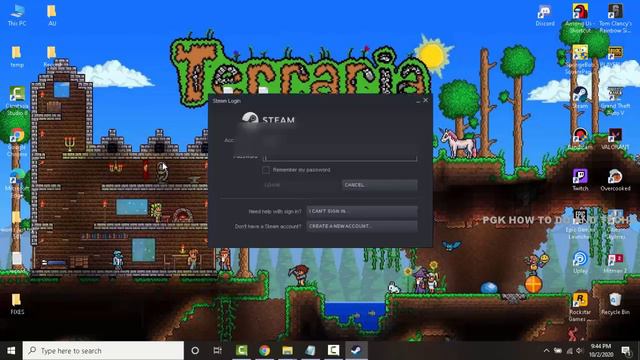Minimize the Steam Login window
Viewport: 640px width, 360px height.
pos(418,100)
